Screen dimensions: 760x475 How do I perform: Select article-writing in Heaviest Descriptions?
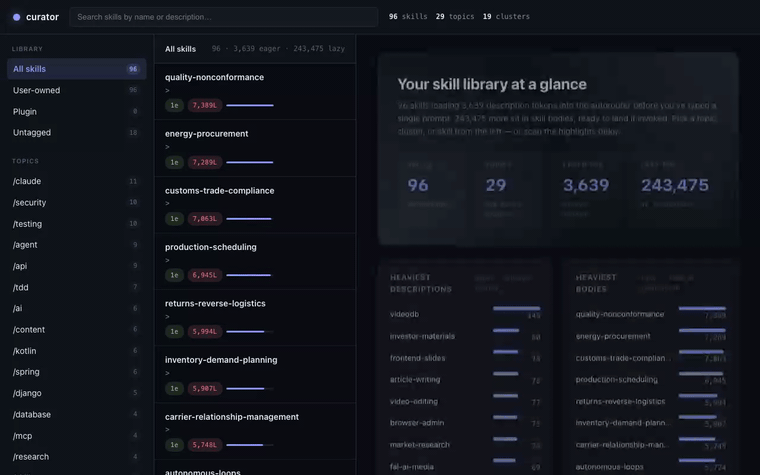465,380
